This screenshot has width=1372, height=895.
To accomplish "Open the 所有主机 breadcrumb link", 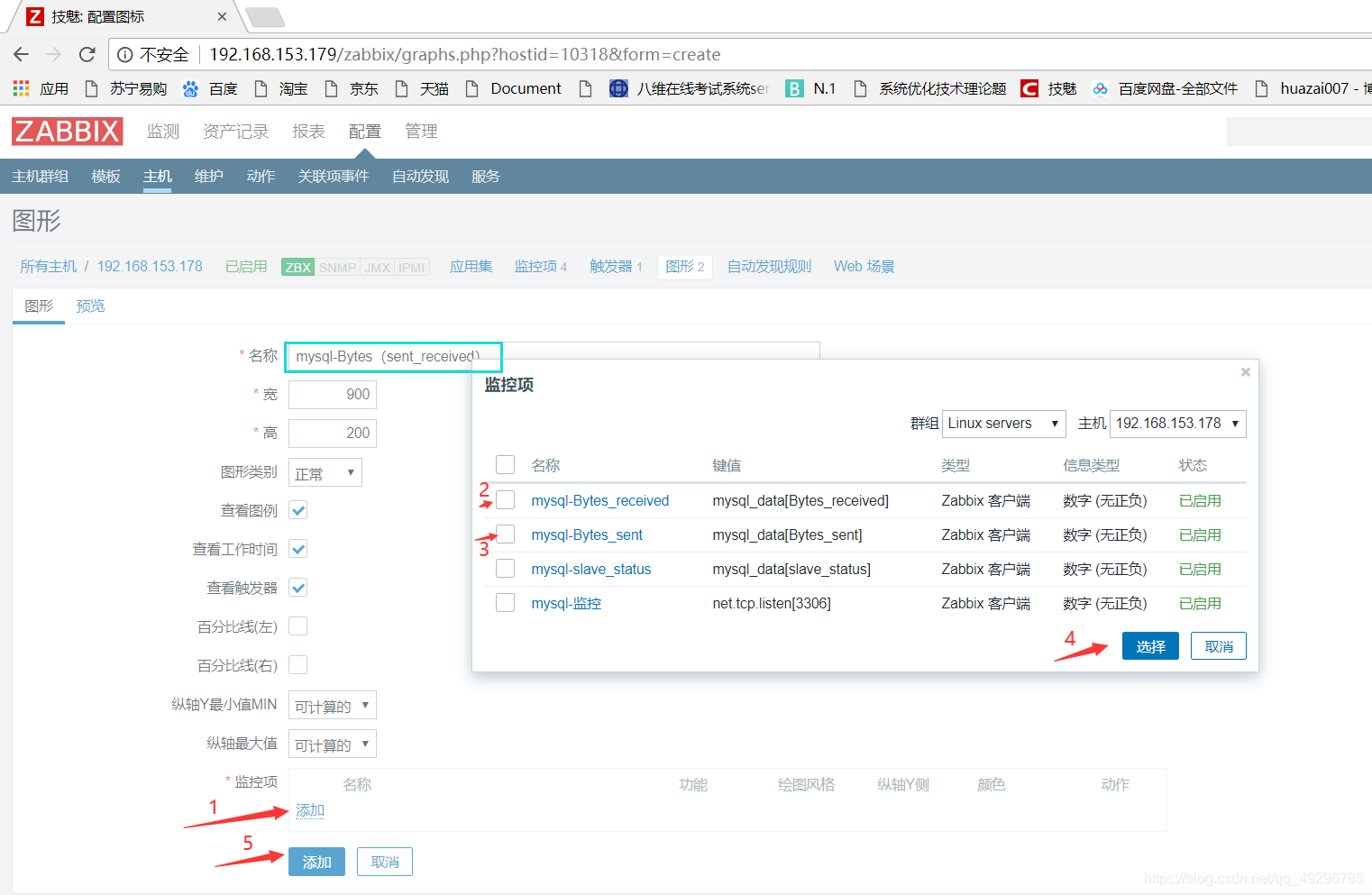I will 49,267.
